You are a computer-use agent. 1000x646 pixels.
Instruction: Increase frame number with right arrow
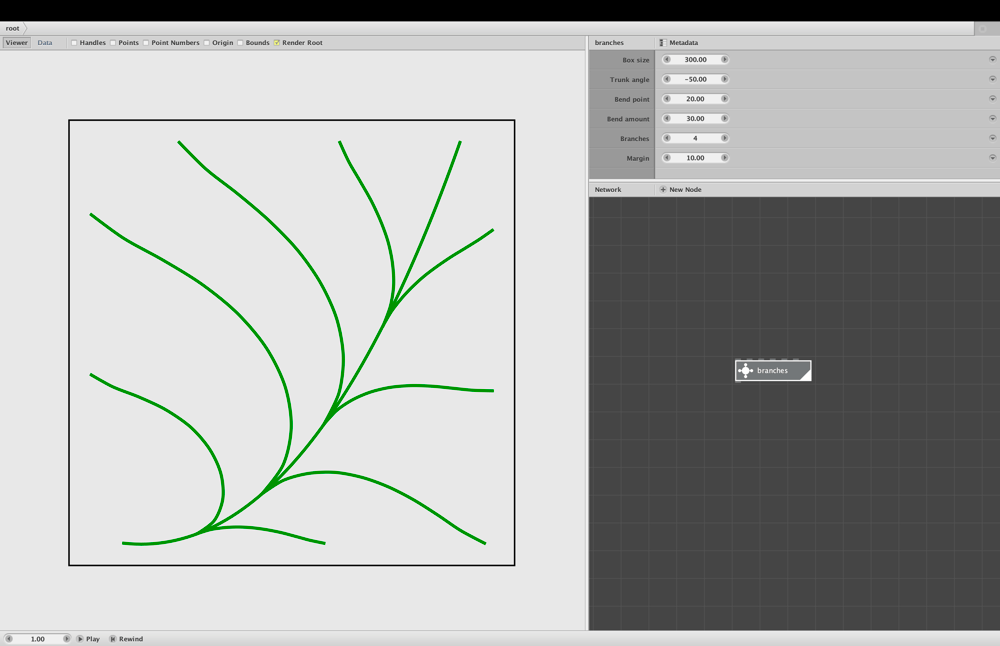click(66, 638)
